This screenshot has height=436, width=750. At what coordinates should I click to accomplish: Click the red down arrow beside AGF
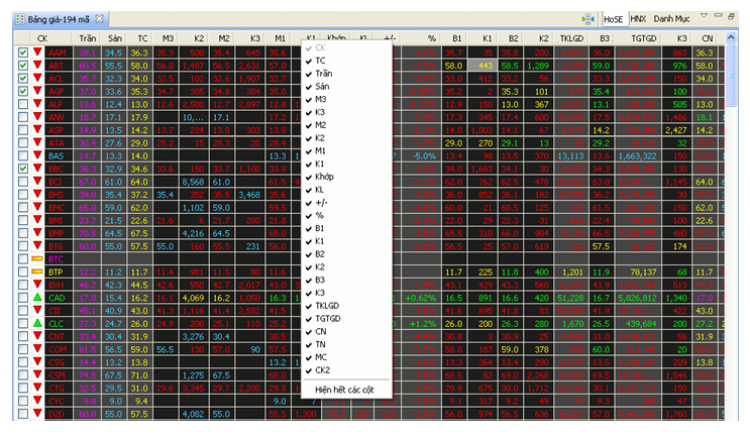point(37,90)
